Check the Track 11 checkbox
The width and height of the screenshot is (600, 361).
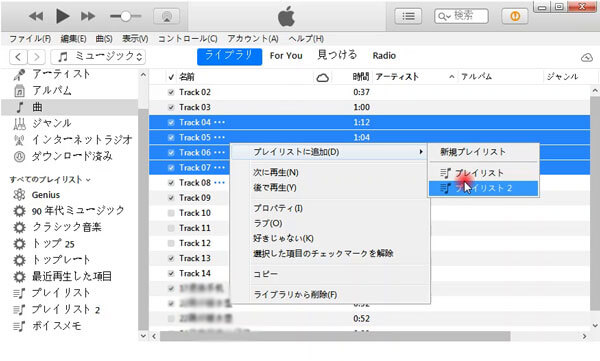(171, 228)
